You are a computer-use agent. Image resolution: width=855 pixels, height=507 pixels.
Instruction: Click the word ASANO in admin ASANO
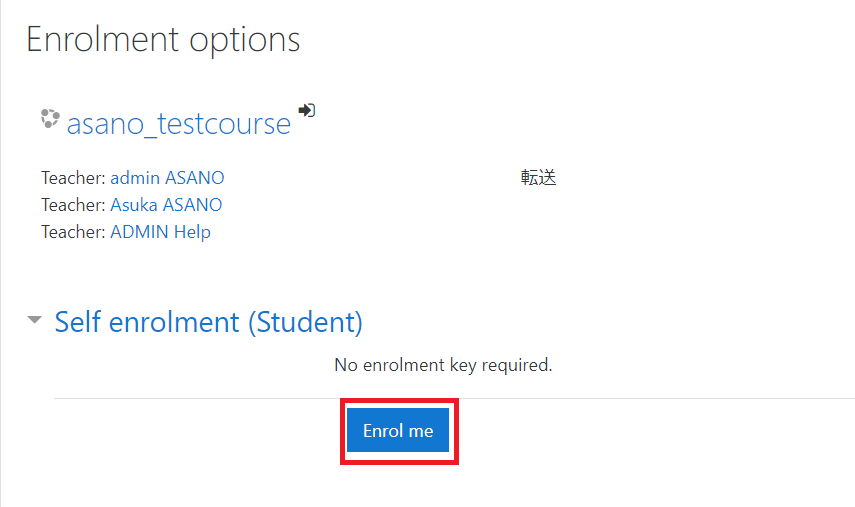[x=195, y=178]
